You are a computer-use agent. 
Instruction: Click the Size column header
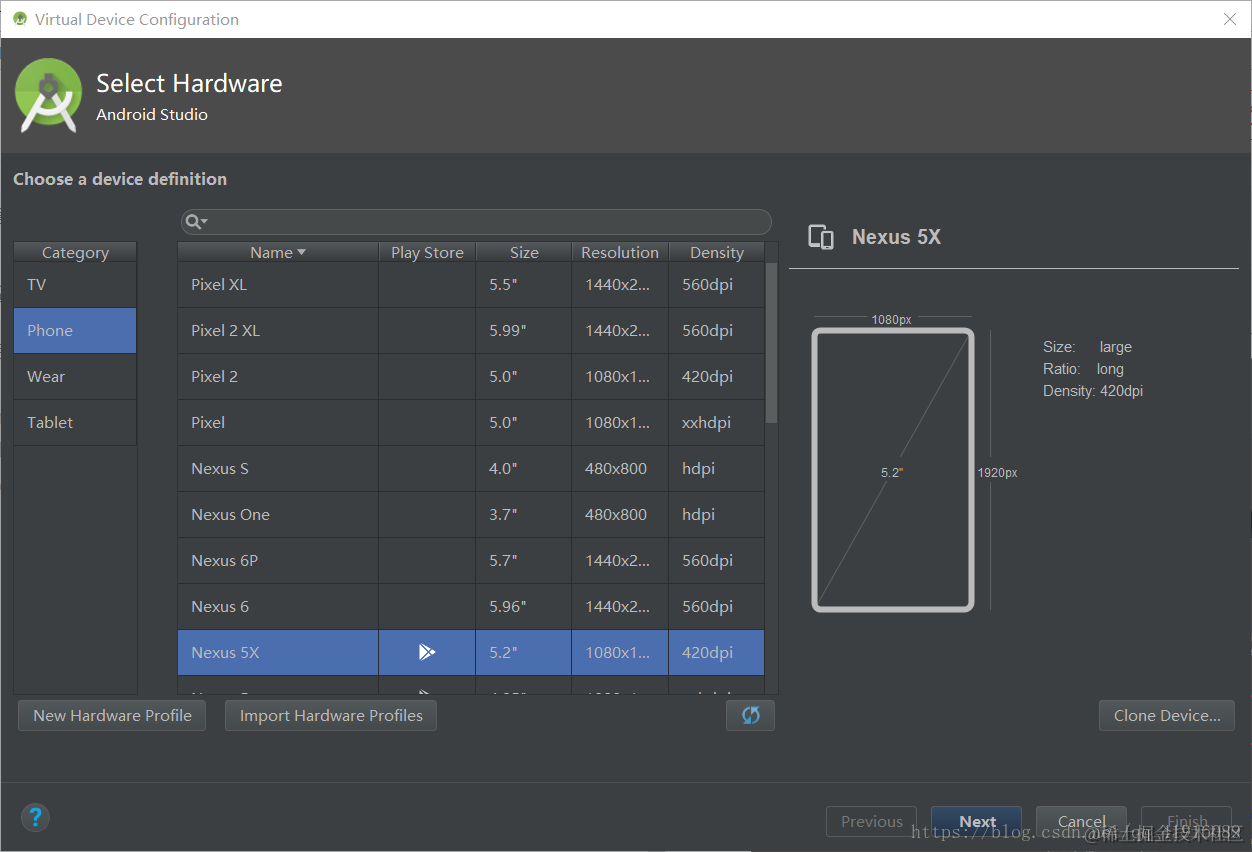click(x=524, y=252)
